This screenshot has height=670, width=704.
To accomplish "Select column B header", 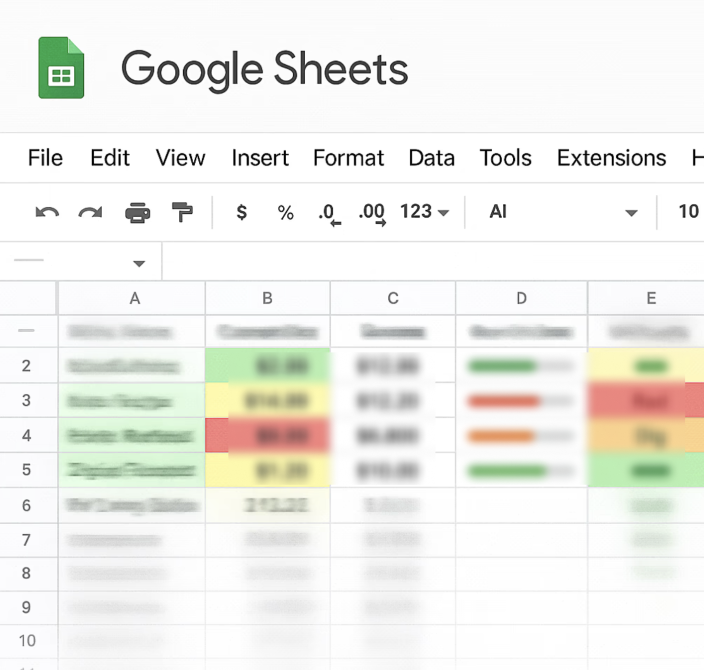I will [x=268, y=298].
